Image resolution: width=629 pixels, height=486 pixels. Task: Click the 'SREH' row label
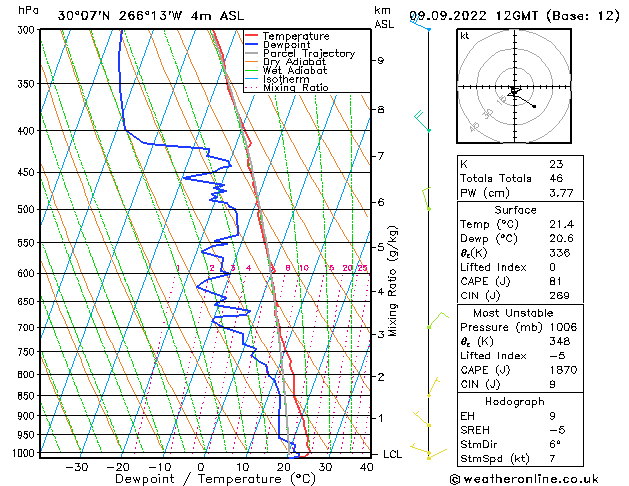tap(475, 430)
